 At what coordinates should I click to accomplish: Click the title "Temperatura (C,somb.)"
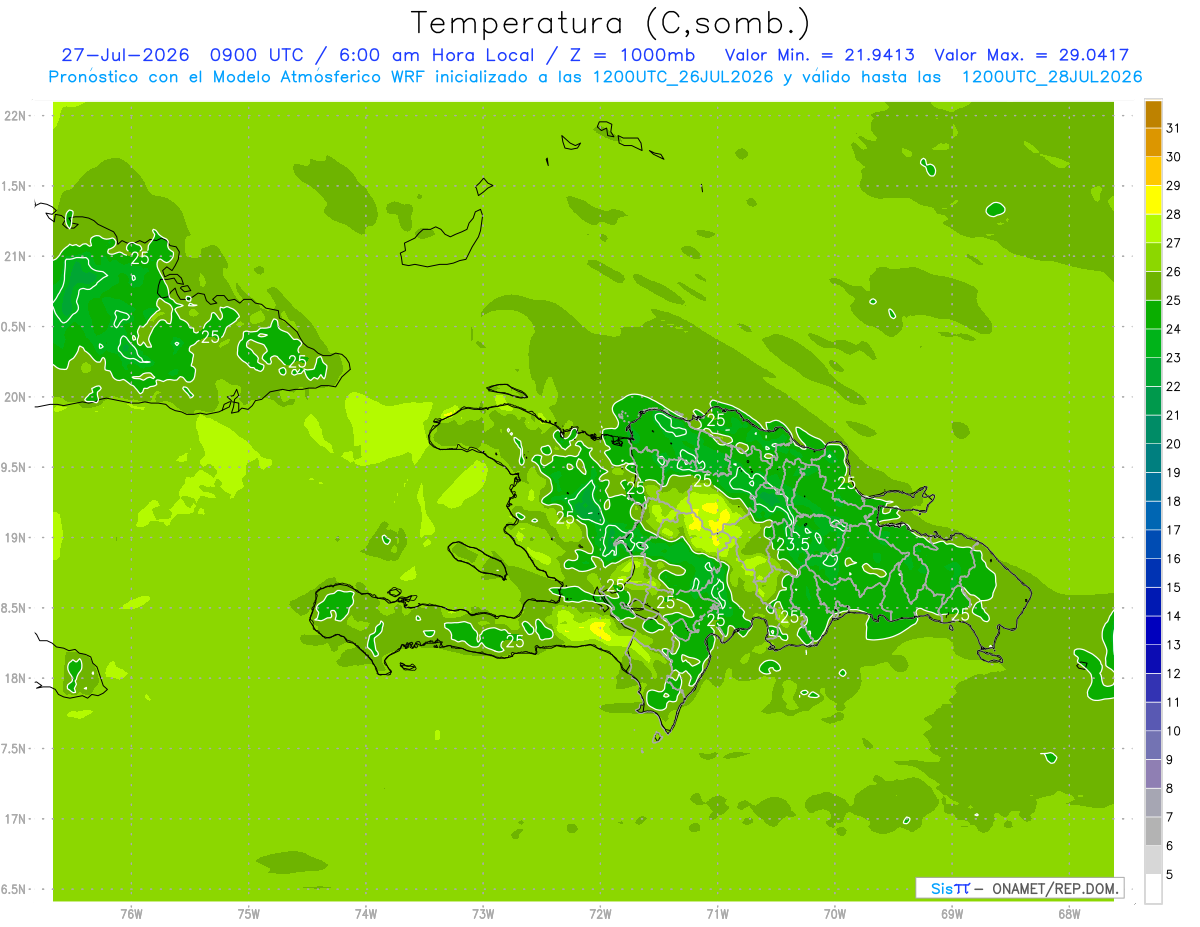[611, 23]
